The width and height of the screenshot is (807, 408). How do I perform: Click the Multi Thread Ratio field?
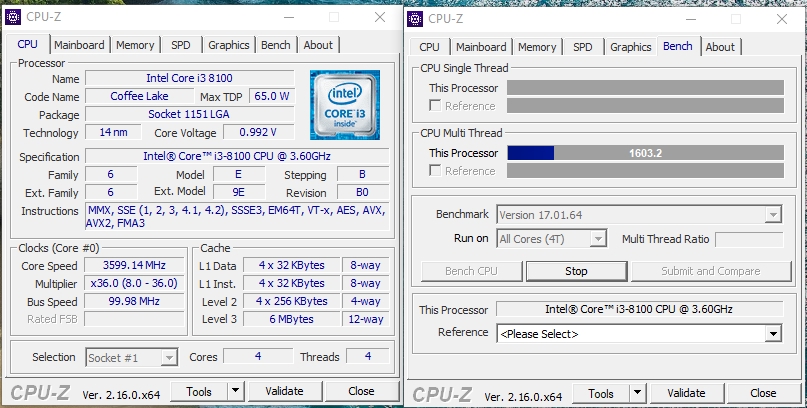point(749,239)
